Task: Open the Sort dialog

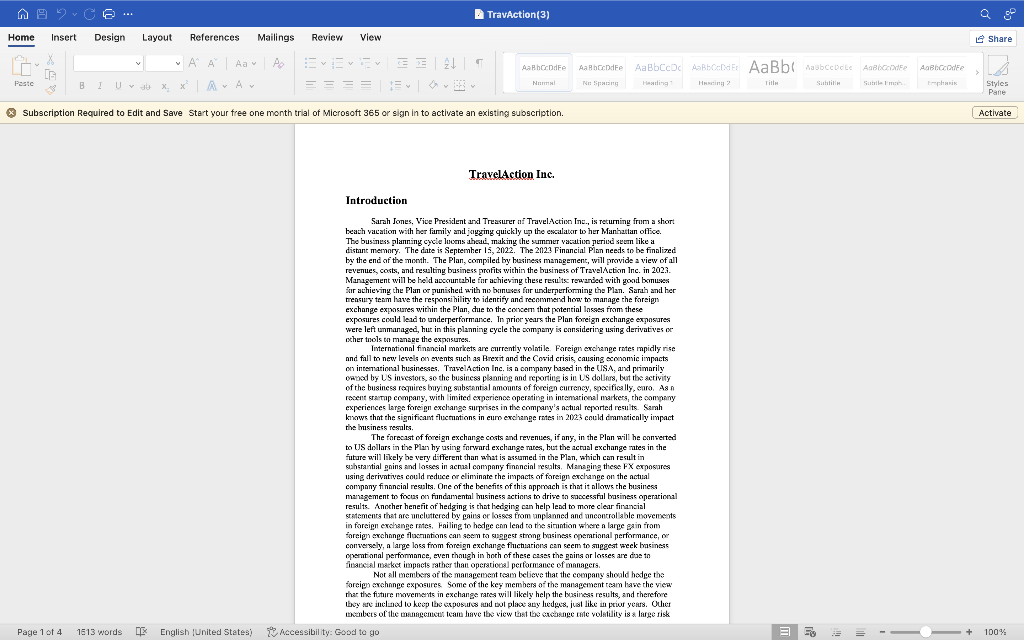Action: pyautogui.click(x=449, y=63)
